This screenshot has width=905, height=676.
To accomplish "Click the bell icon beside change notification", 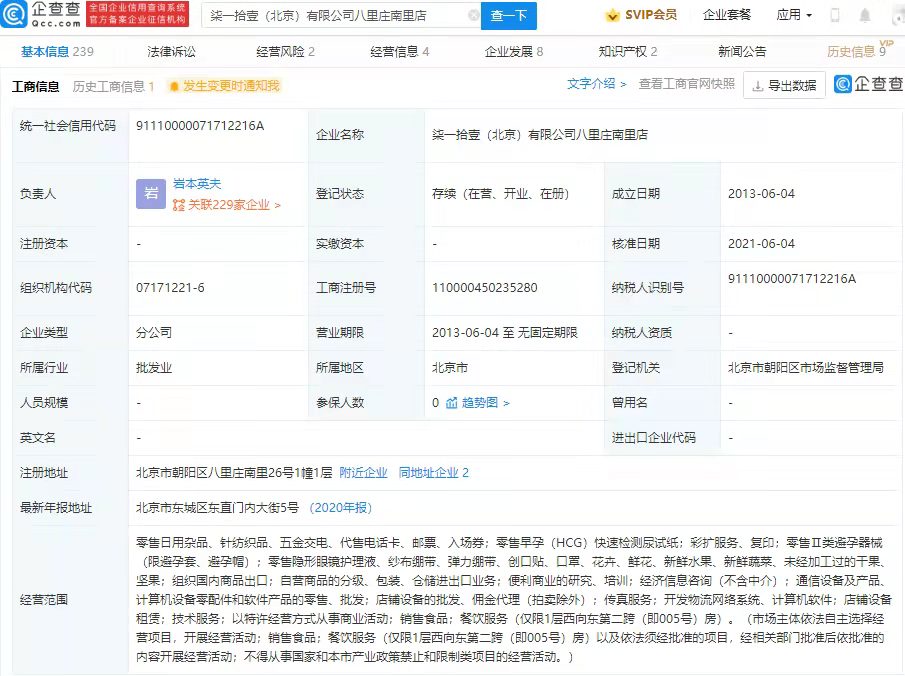I will point(174,87).
